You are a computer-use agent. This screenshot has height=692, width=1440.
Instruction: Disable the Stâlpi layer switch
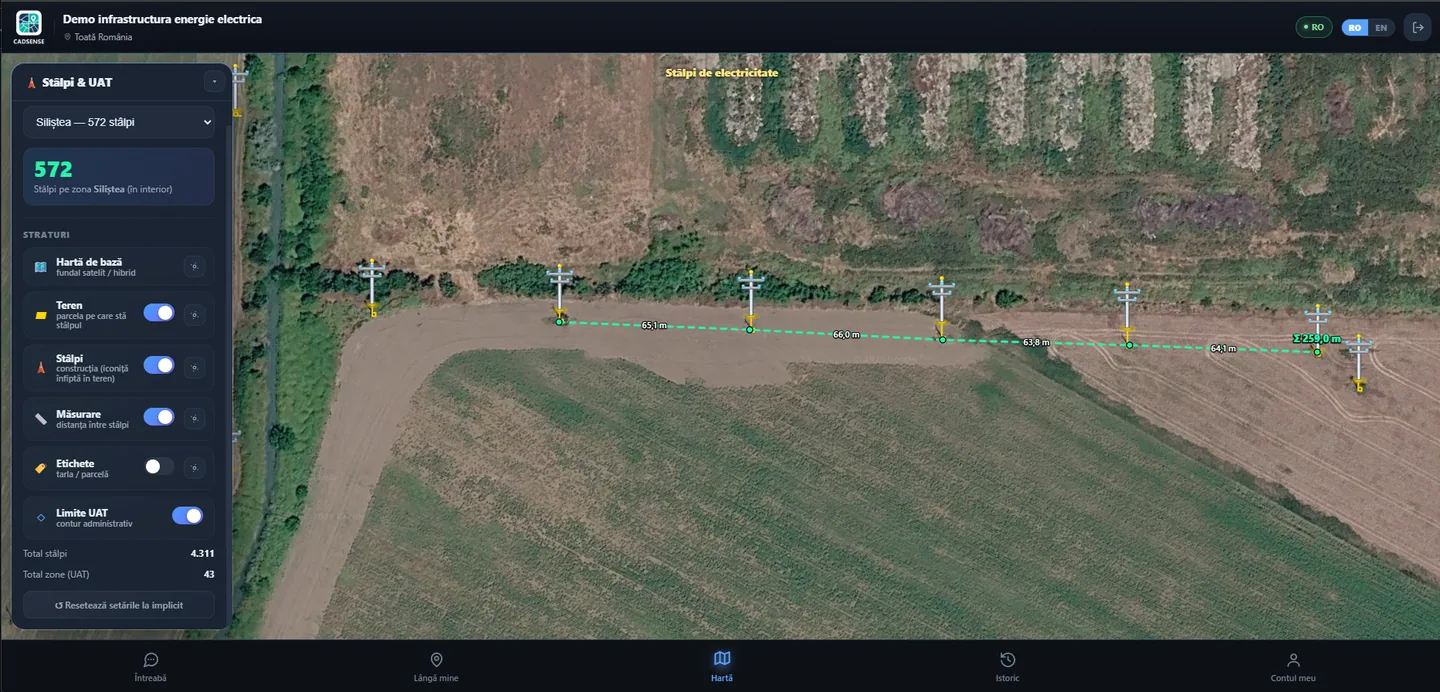[159, 365]
